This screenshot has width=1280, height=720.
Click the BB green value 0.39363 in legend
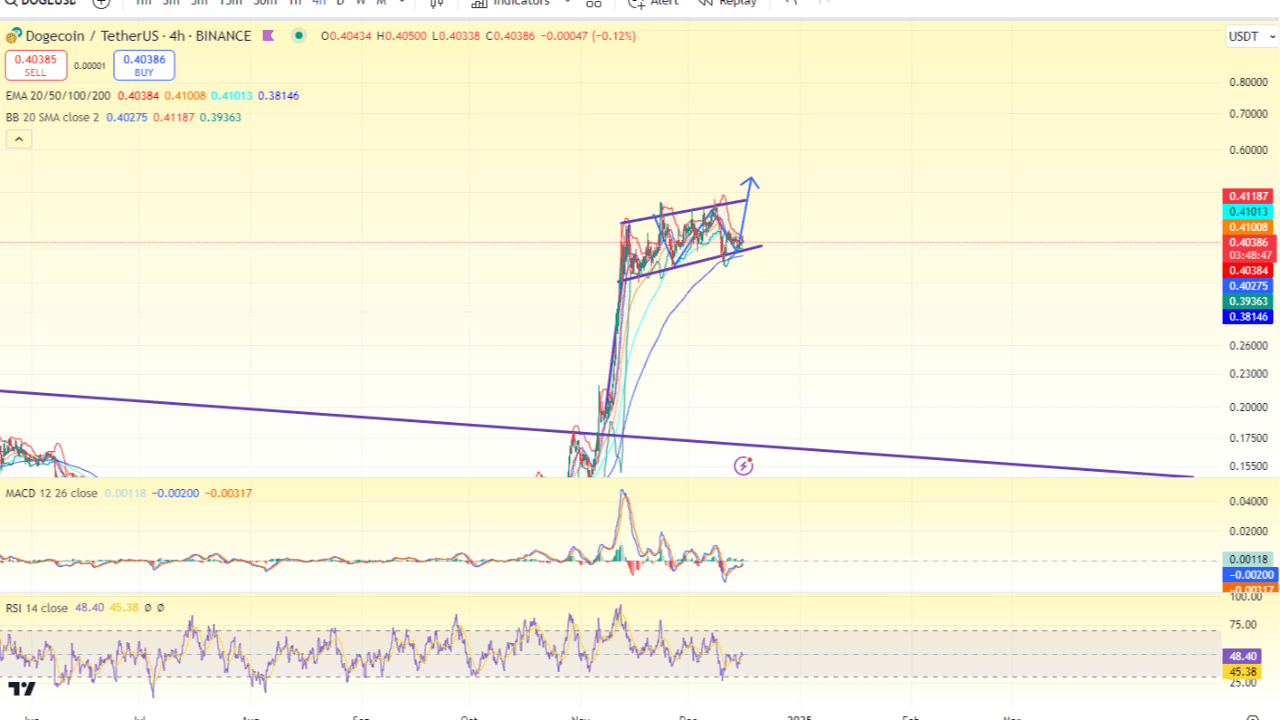(x=220, y=117)
